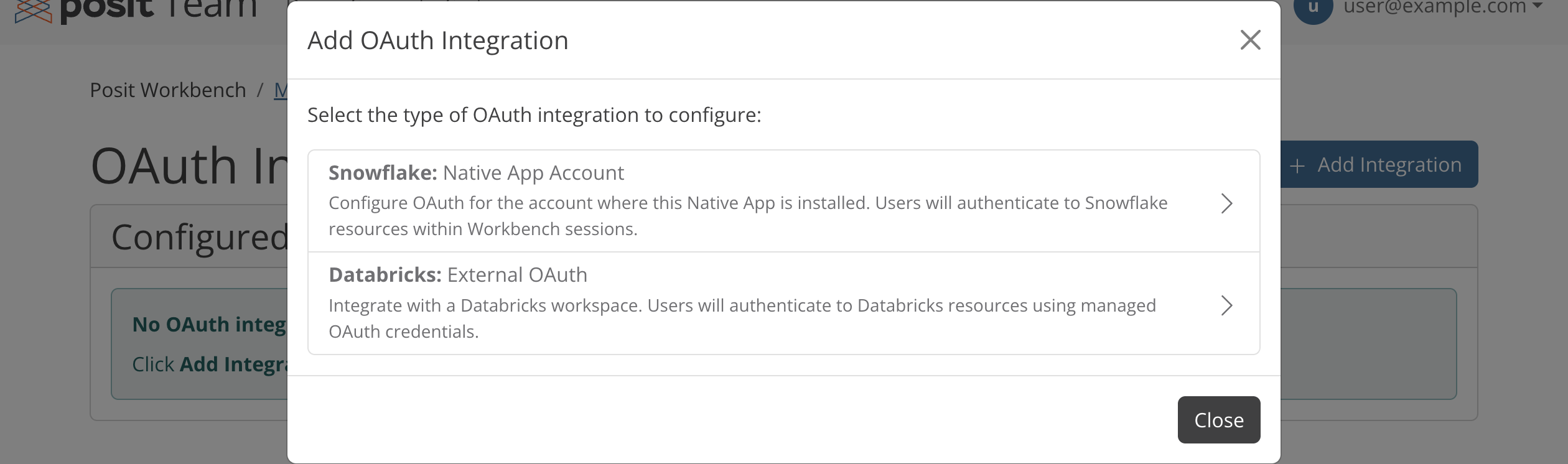Select Snowflake: Native App Account heading
1568x464 pixels.
click(476, 173)
